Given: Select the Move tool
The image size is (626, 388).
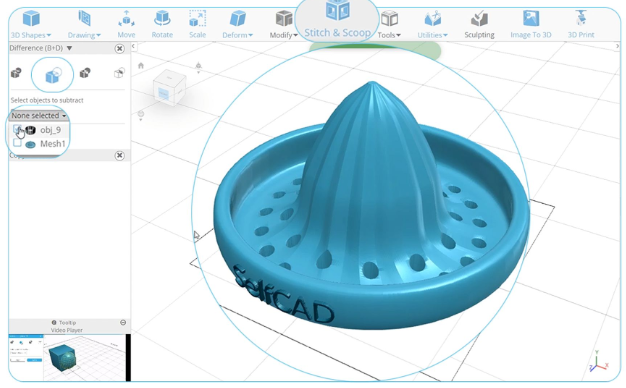Looking at the screenshot, I should pos(126,25).
